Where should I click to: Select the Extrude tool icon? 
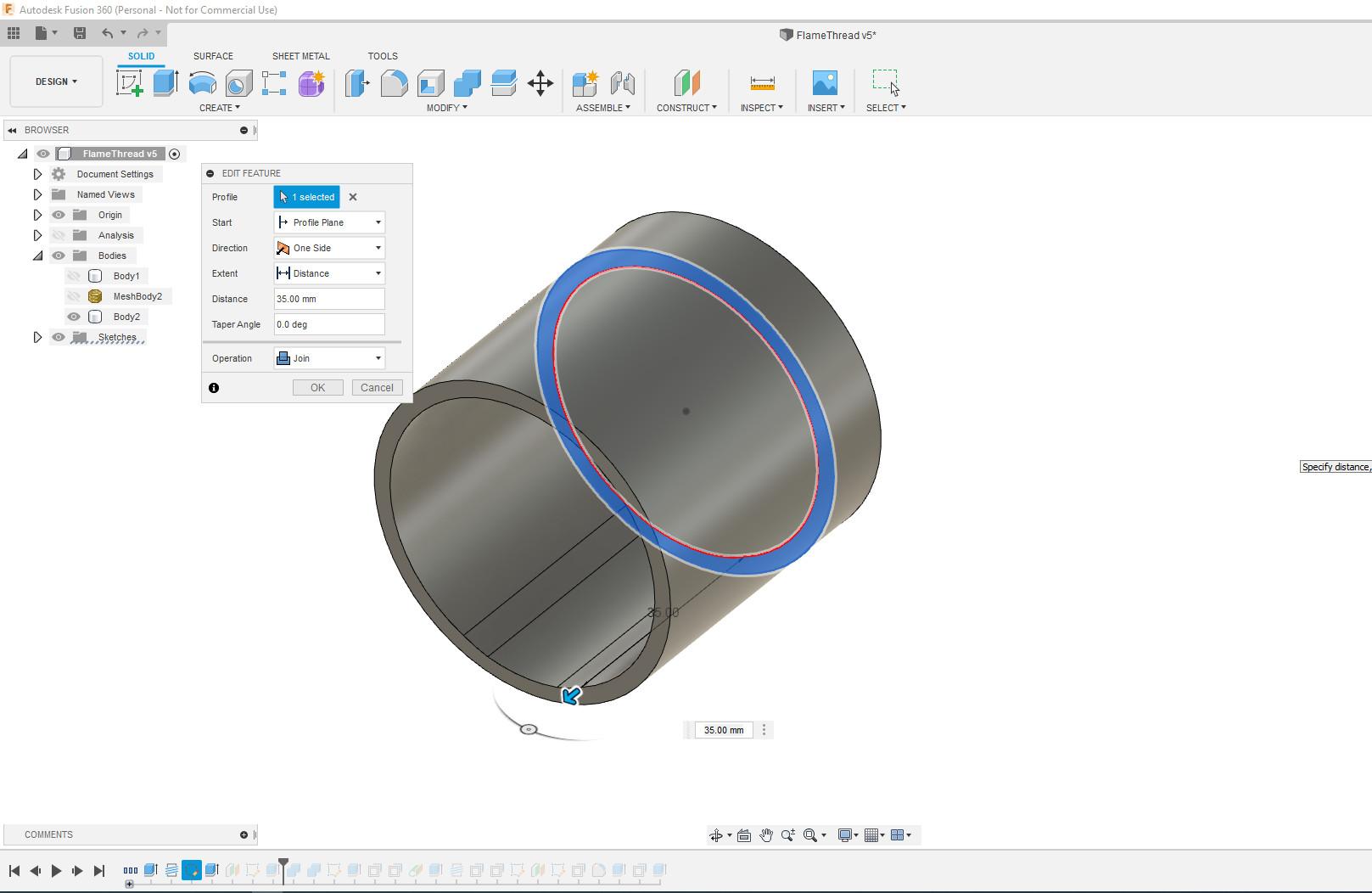click(165, 83)
